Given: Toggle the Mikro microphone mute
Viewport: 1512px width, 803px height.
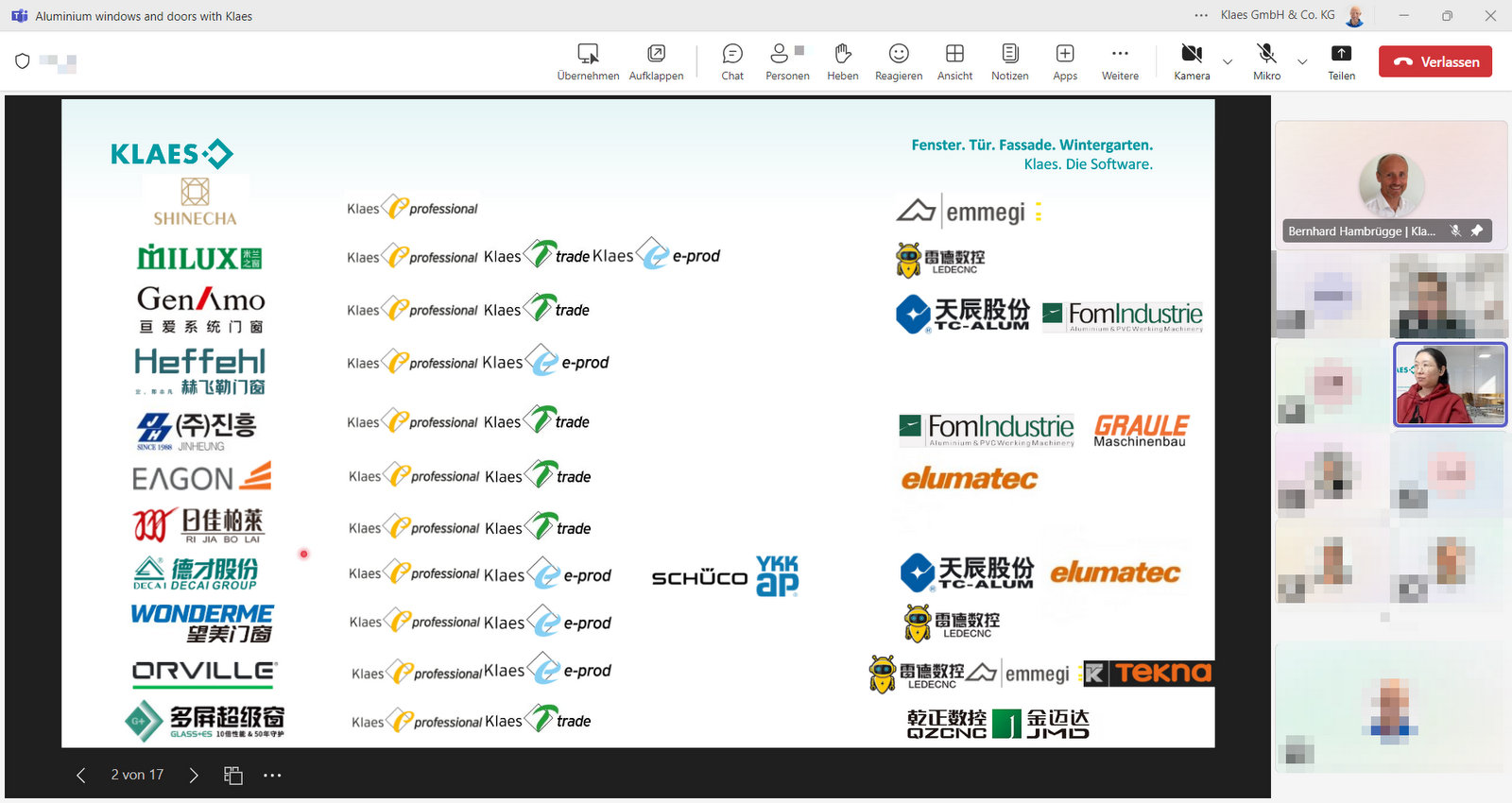Looking at the screenshot, I should tap(1266, 61).
